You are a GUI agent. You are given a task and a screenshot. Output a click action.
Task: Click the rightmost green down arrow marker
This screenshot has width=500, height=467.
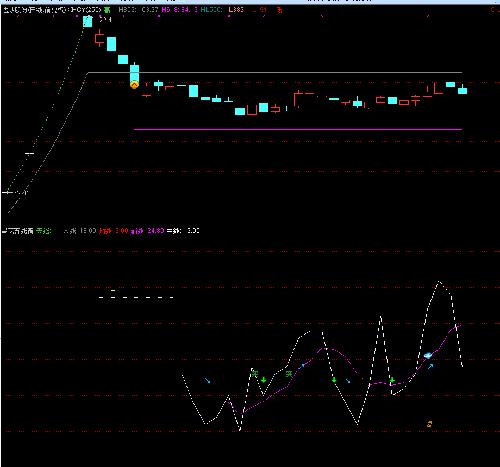(x=392, y=380)
